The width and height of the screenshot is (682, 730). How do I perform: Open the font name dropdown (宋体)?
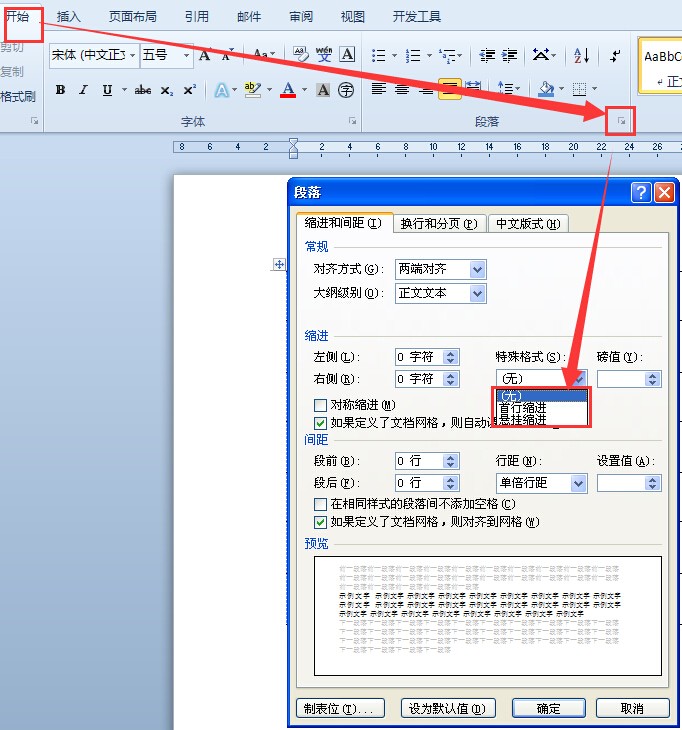click(133, 55)
